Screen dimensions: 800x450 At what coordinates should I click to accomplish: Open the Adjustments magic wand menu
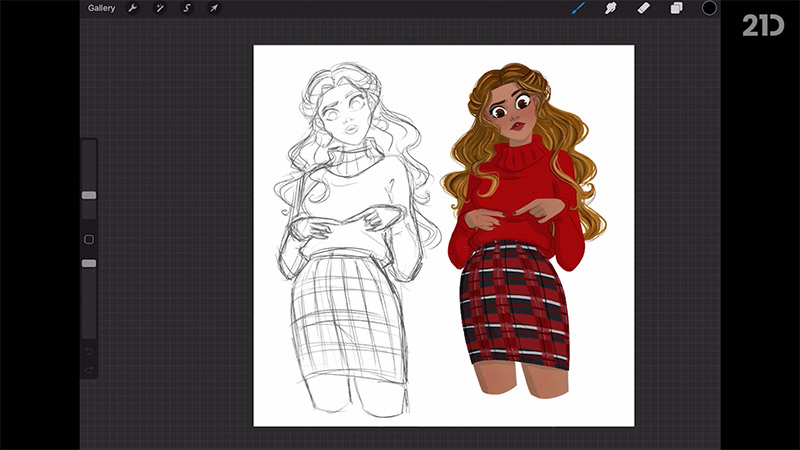point(159,8)
